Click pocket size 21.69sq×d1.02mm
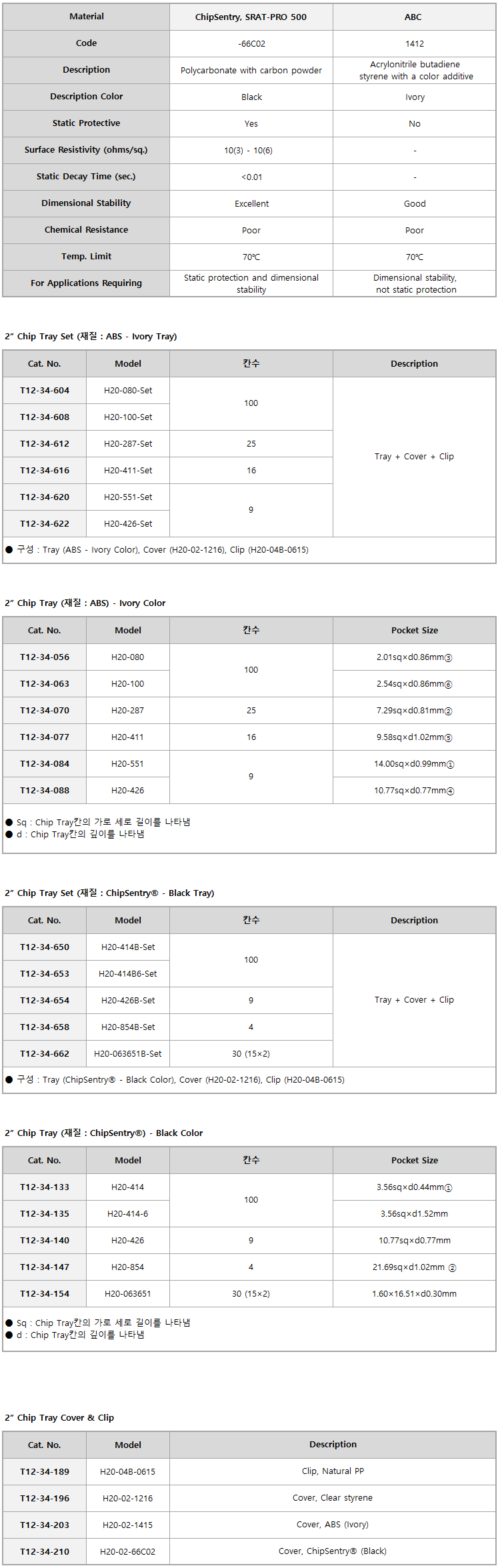 point(414,1267)
